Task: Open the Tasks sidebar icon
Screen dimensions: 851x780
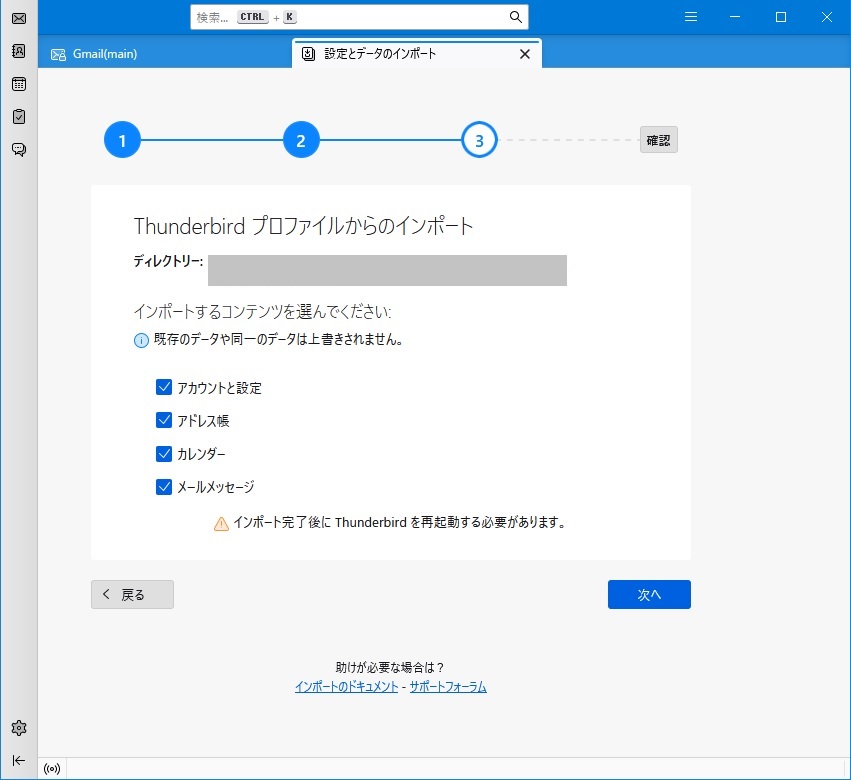Action: point(18,117)
